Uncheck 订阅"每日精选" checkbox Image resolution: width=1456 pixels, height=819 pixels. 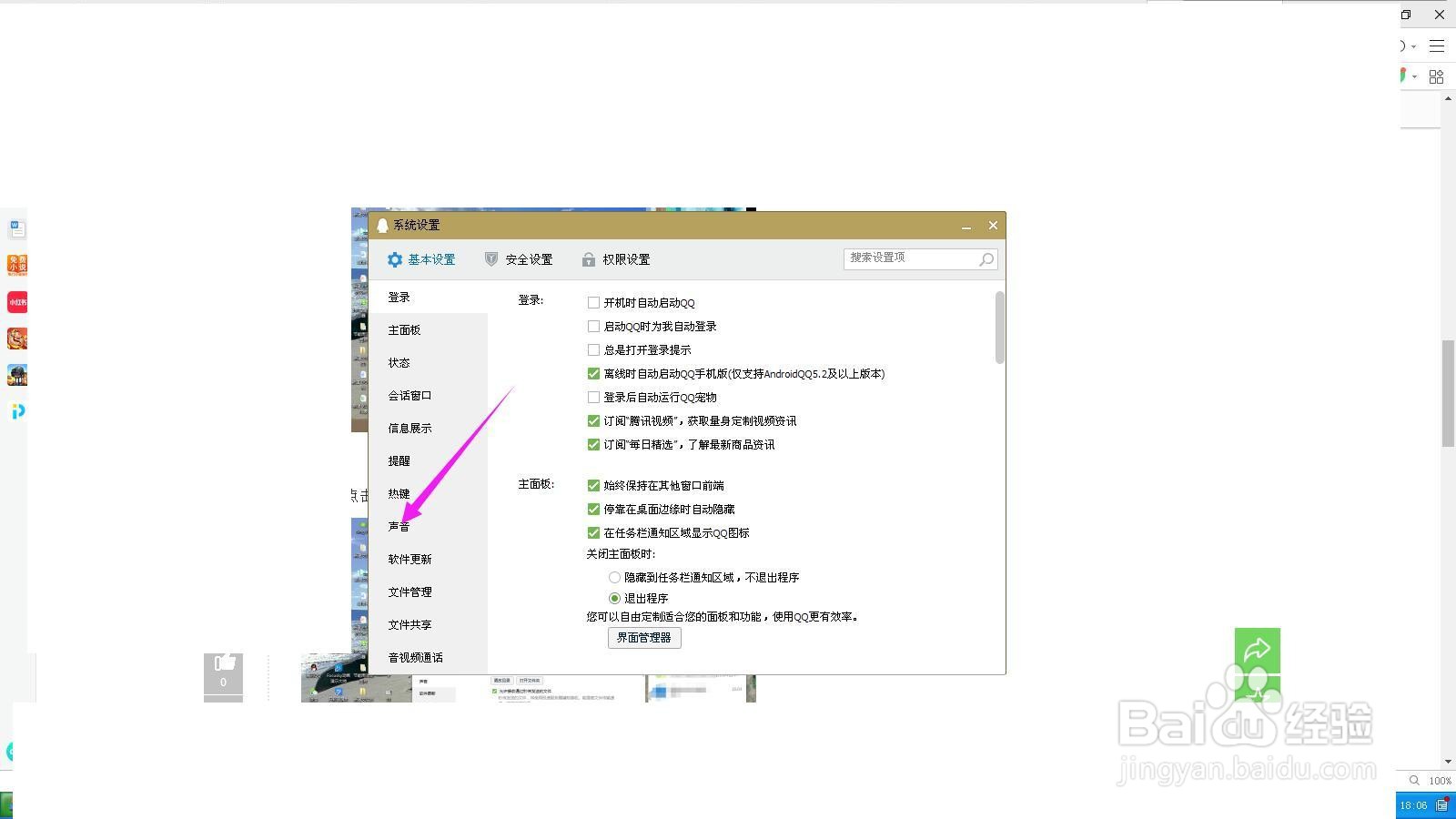(593, 445)
